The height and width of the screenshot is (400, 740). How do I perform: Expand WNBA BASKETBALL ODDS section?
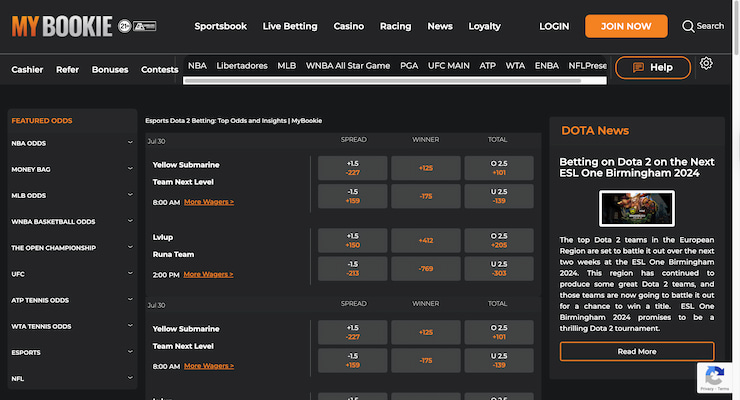pyautogui.click(x=72, y=221)
